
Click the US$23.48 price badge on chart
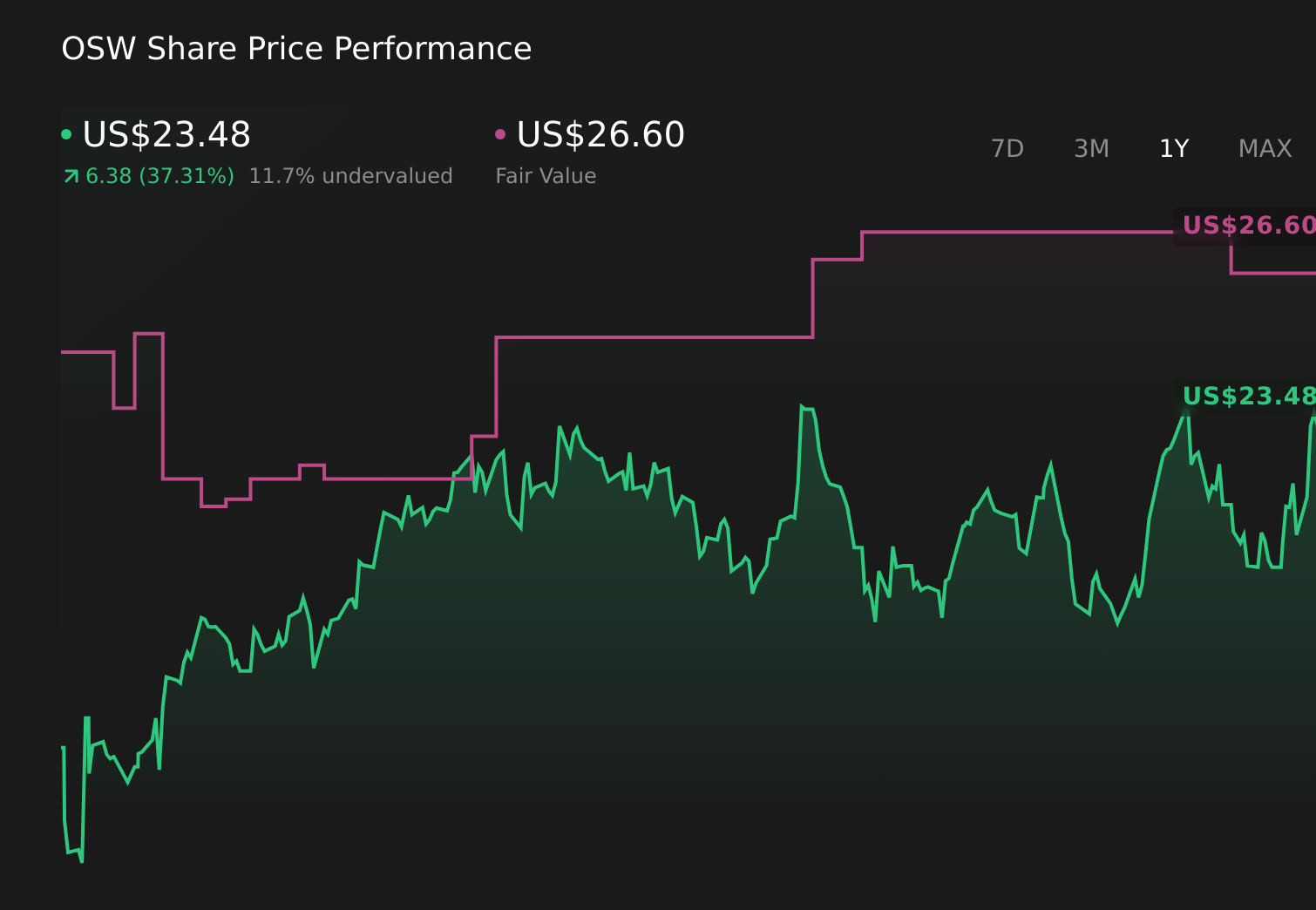tap(1246, 397)
